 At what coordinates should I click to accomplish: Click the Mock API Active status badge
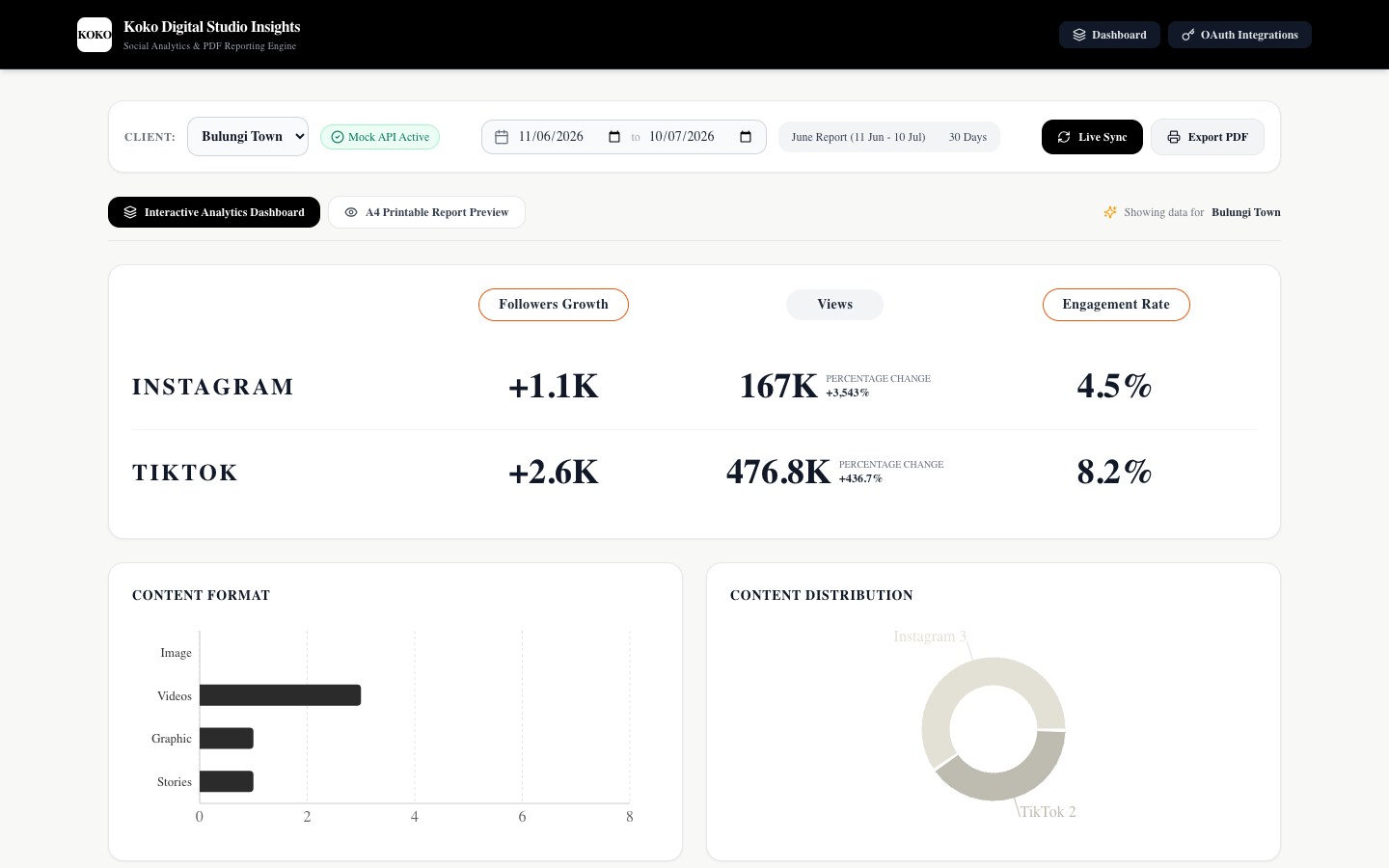tap(380, 137)
